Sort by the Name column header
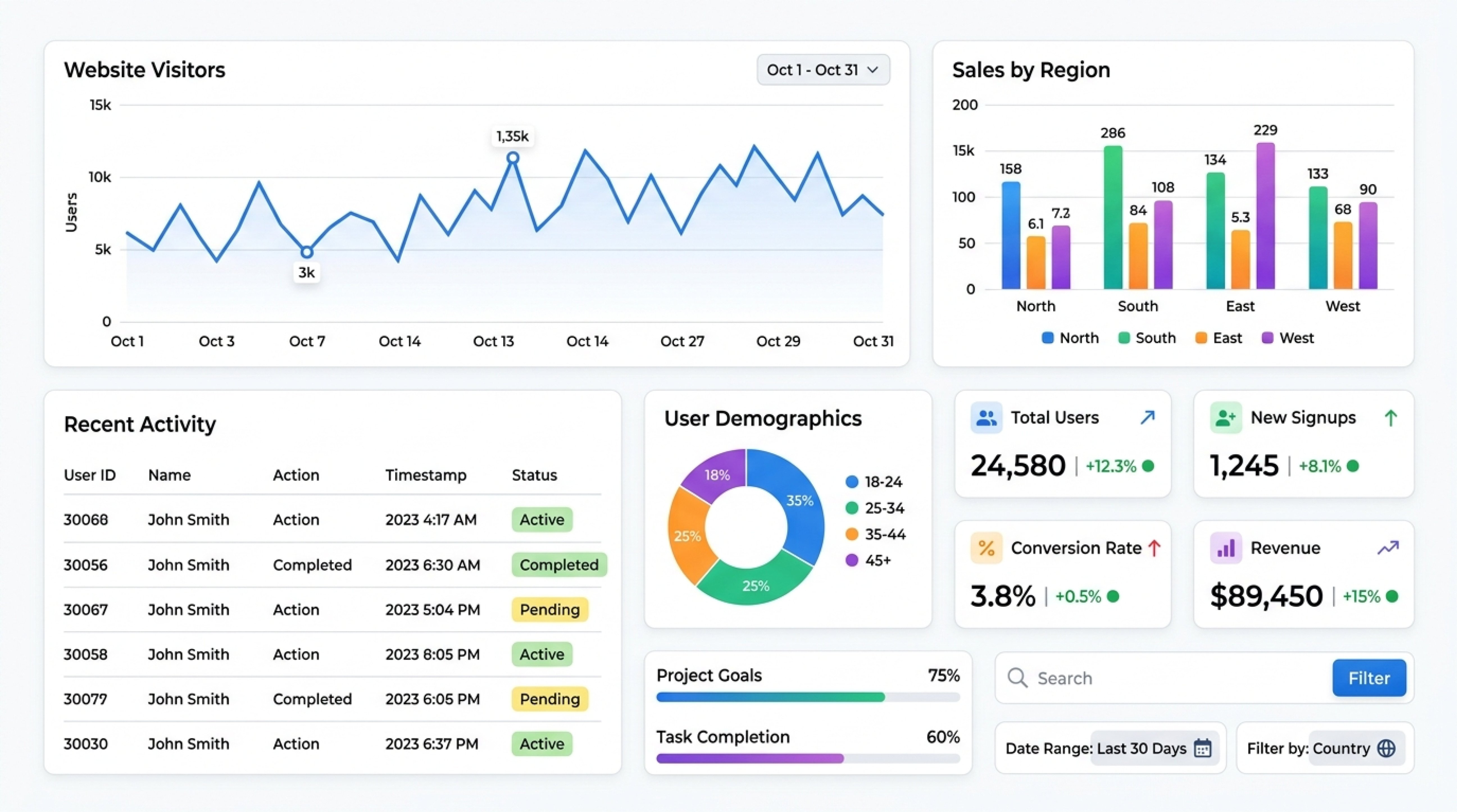 [169, 475]
